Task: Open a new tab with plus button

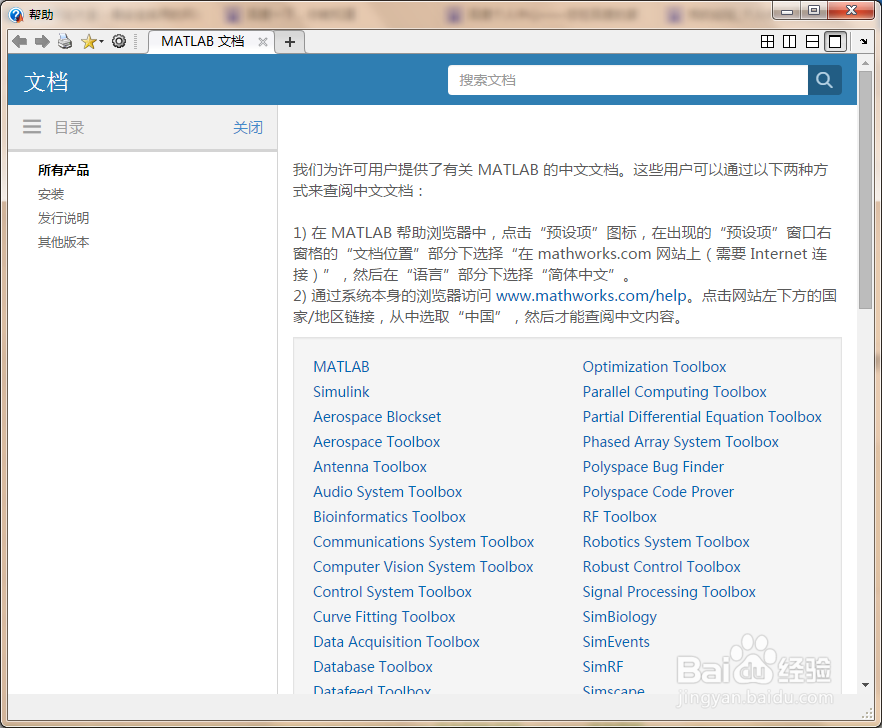Action: coord(290,42)
